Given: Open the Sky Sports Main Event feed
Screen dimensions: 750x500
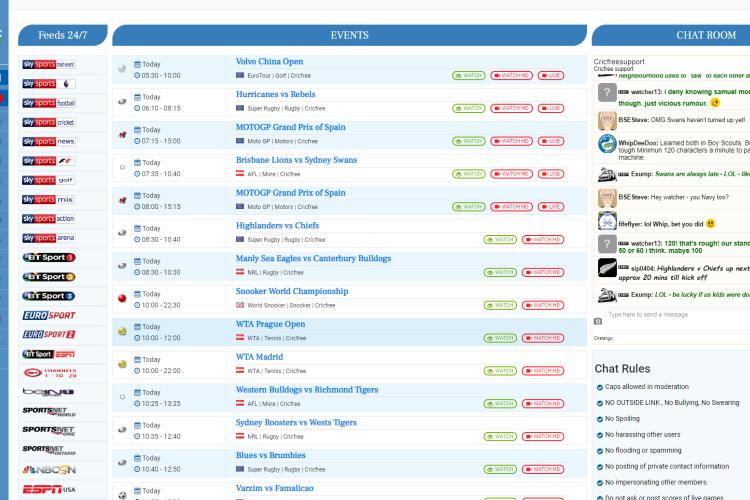Looking at the screenshot, I should pyautogui.click(x=49, y=64).
